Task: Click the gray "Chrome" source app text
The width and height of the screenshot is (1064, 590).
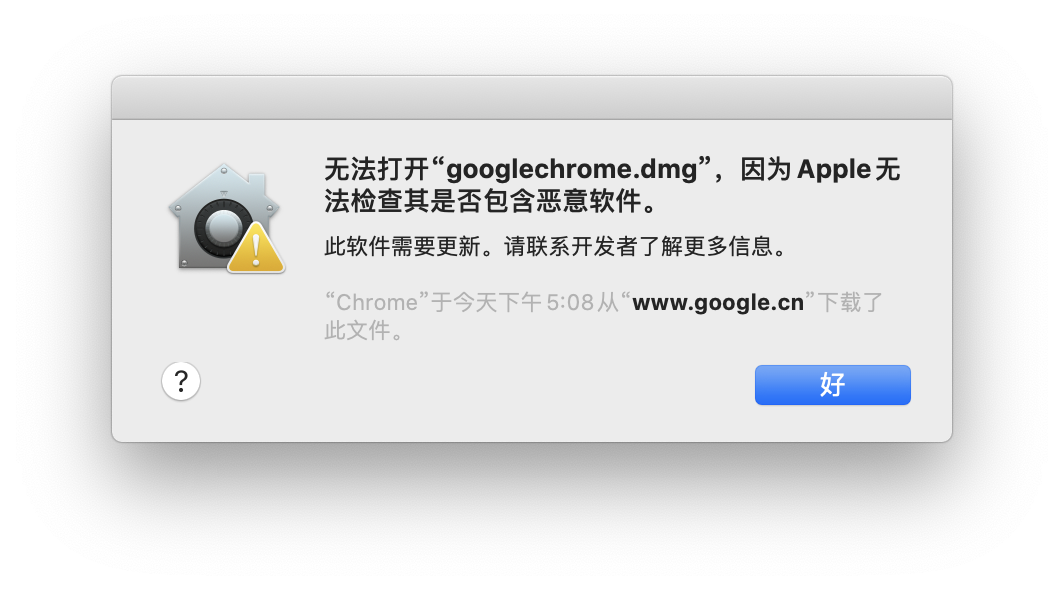Action: coord(377,302)
